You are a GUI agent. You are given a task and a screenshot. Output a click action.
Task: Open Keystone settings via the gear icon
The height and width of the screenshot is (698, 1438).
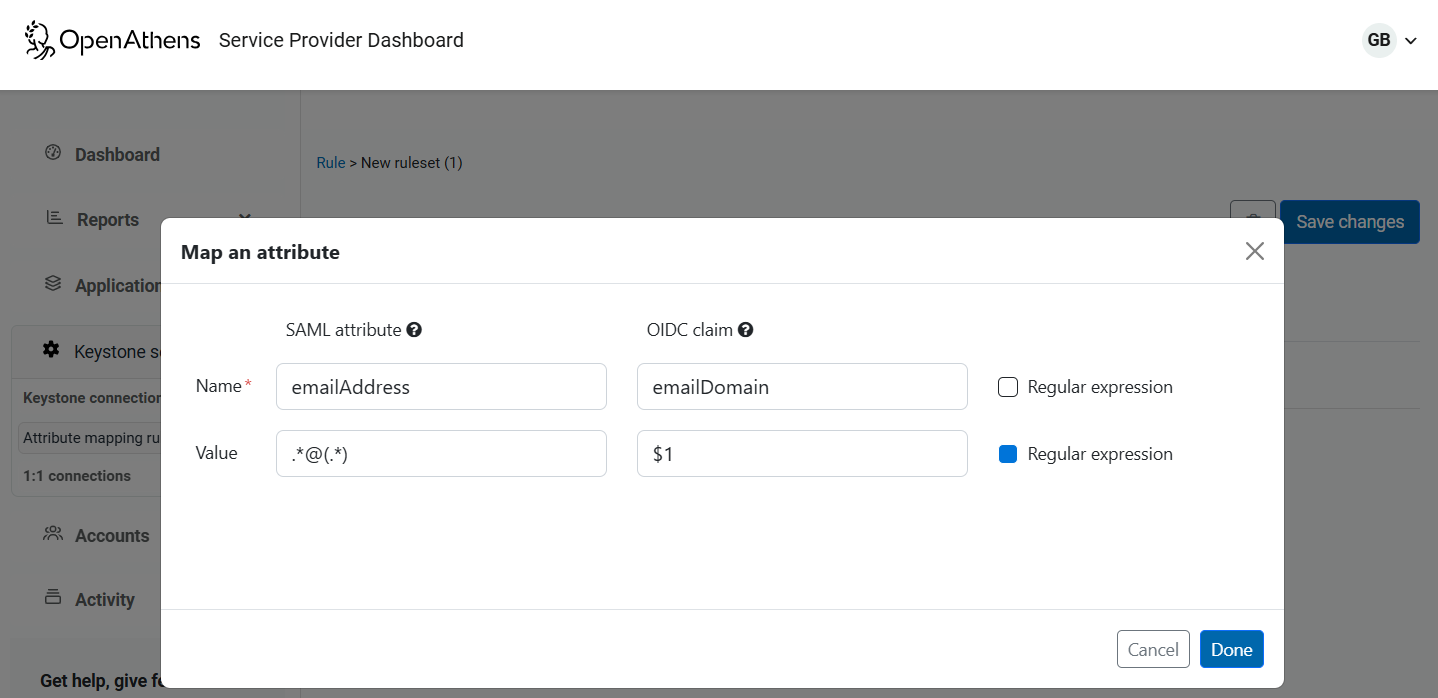pyautogui.click(x=50, y=349)
